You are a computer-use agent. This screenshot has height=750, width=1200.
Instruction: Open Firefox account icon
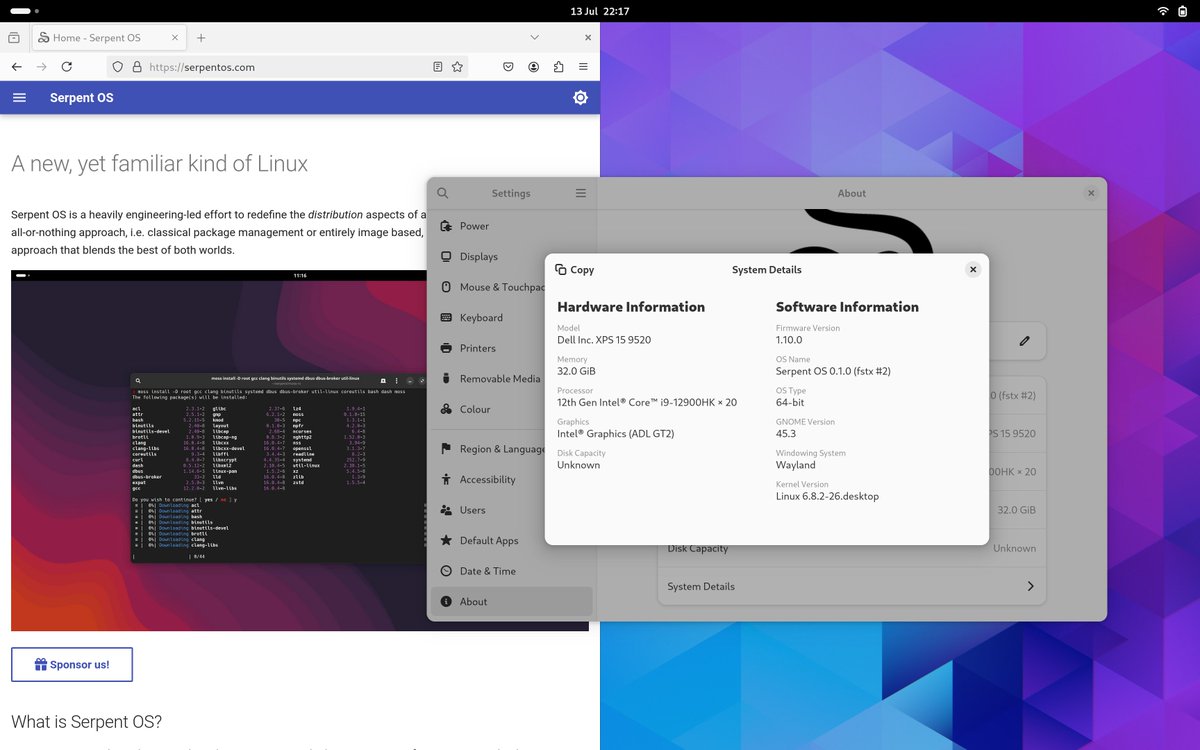pyautogui.click(x=534, y=67)
